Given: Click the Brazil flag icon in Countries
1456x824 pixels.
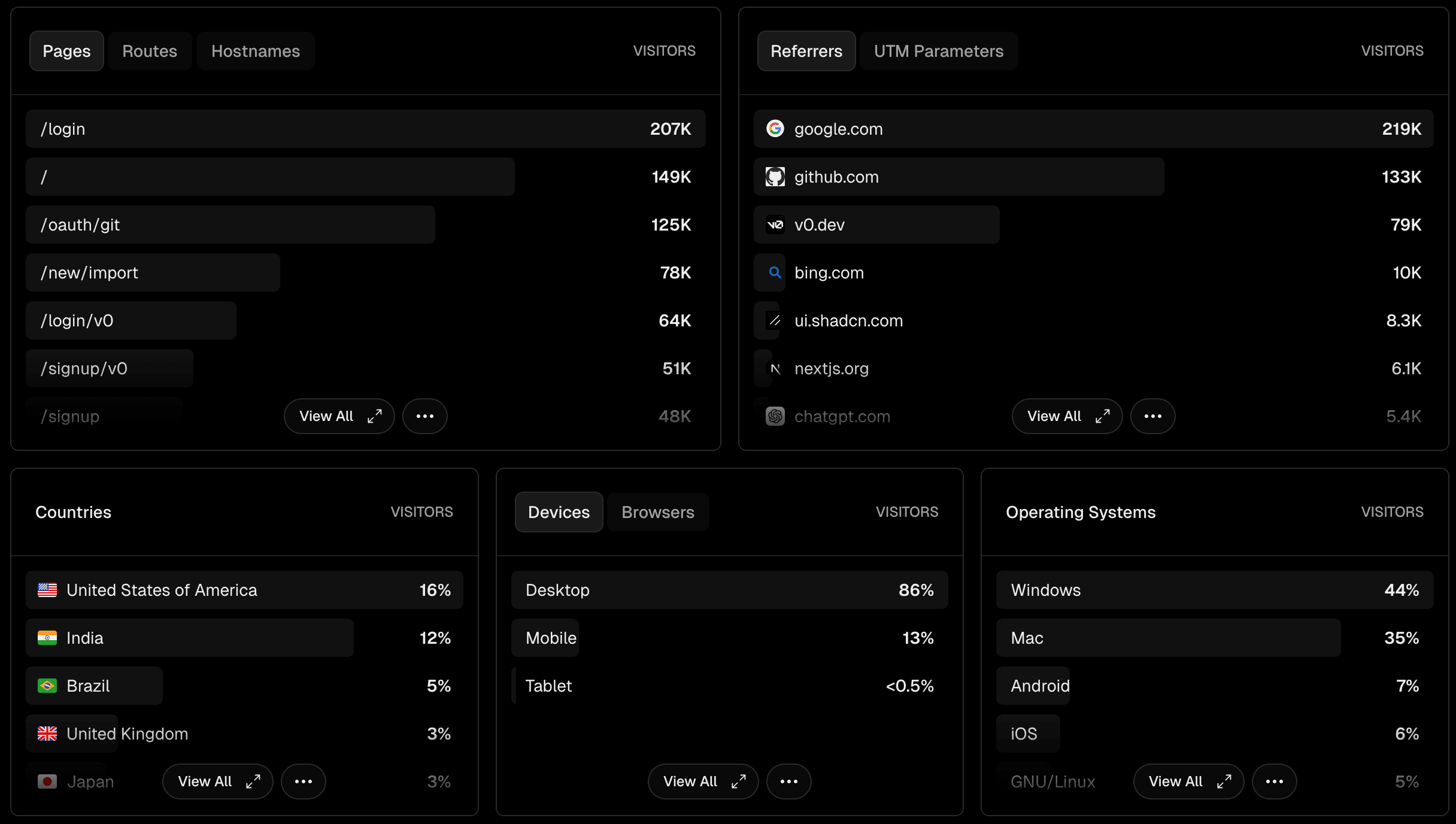Looking at the screenshot, I should click(47, 686).
